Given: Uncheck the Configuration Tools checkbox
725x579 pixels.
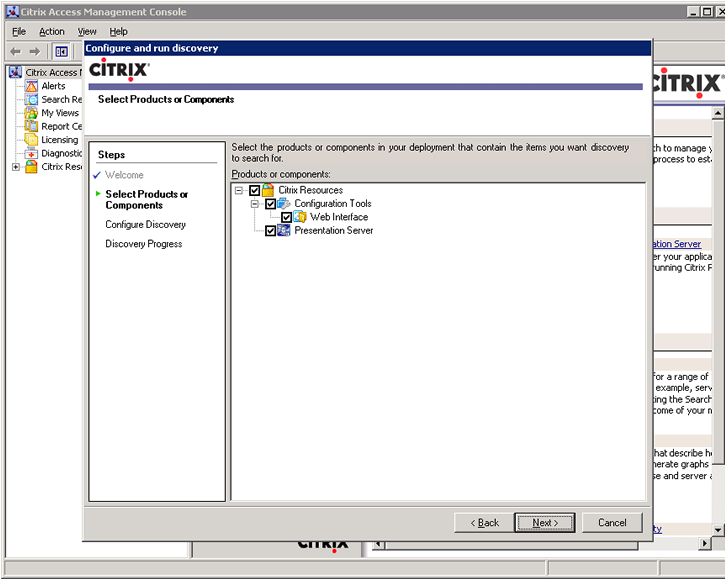Looking at the screenshot, I should (270, 203).
